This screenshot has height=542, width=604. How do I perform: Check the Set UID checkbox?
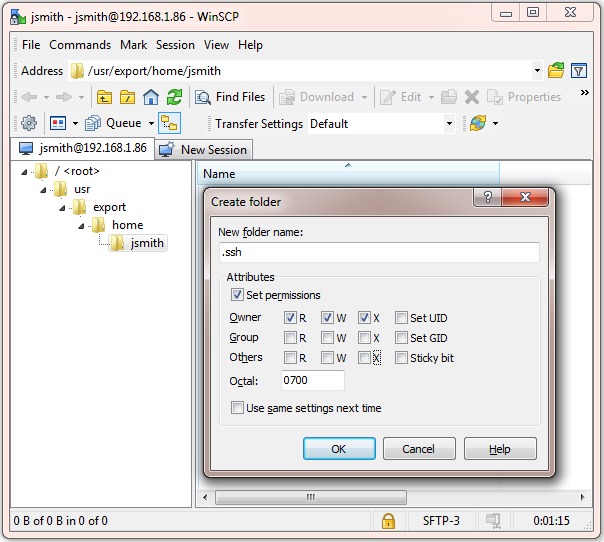coord(401,317)
